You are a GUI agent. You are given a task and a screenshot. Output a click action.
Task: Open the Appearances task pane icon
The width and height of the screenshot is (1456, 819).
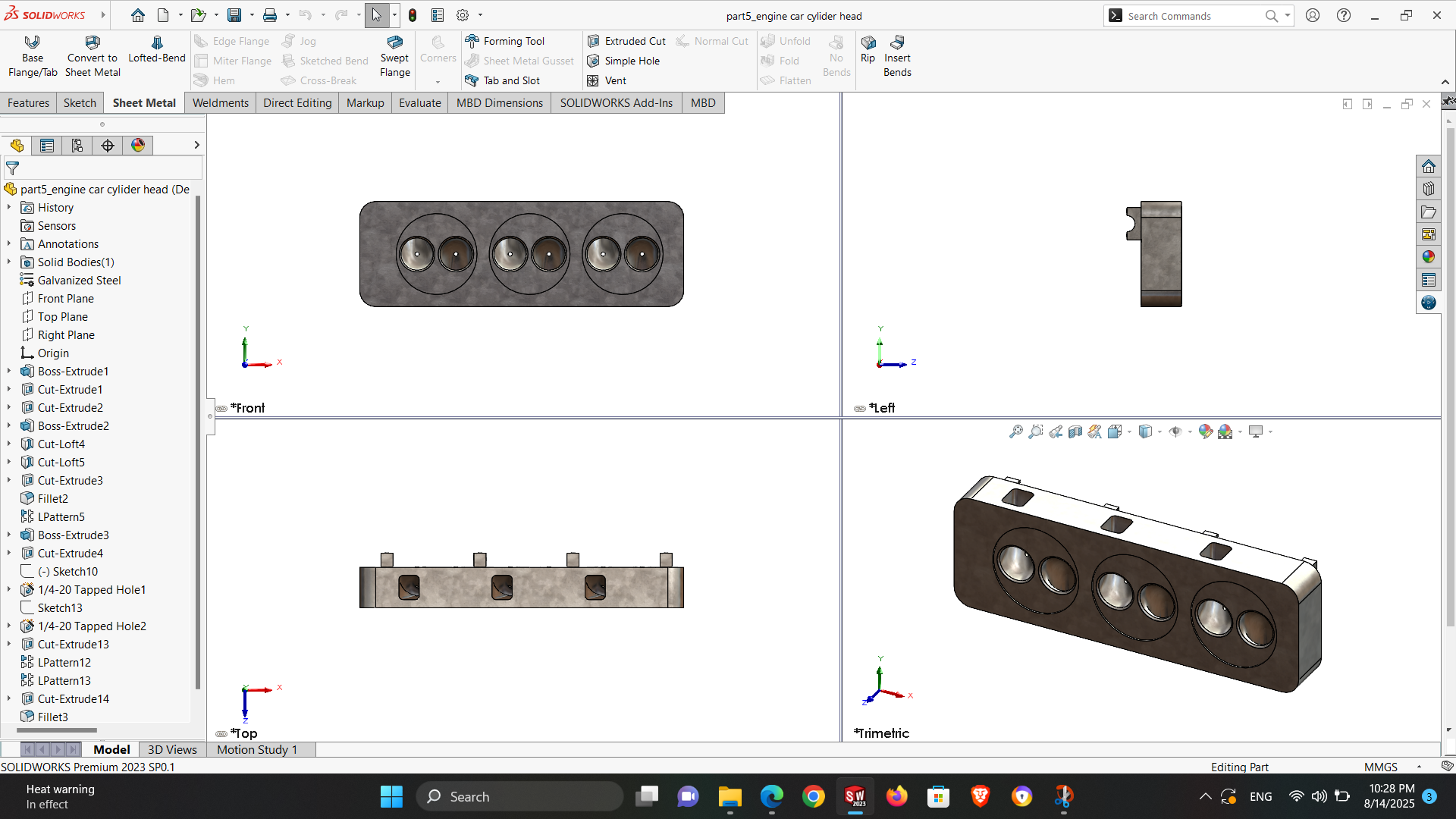(x=1429, y=257)
